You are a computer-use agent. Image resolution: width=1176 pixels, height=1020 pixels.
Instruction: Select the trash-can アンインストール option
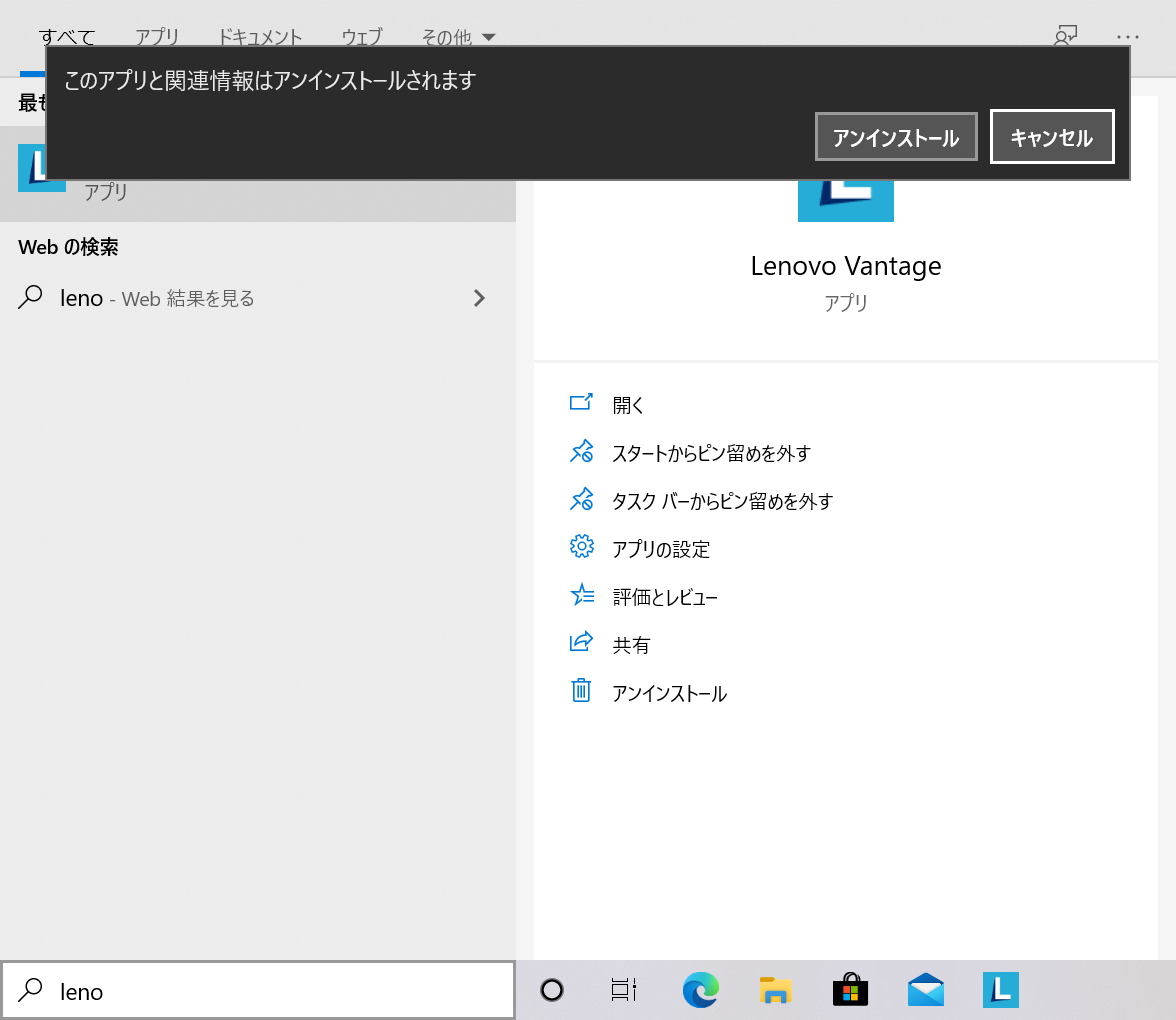668,692
